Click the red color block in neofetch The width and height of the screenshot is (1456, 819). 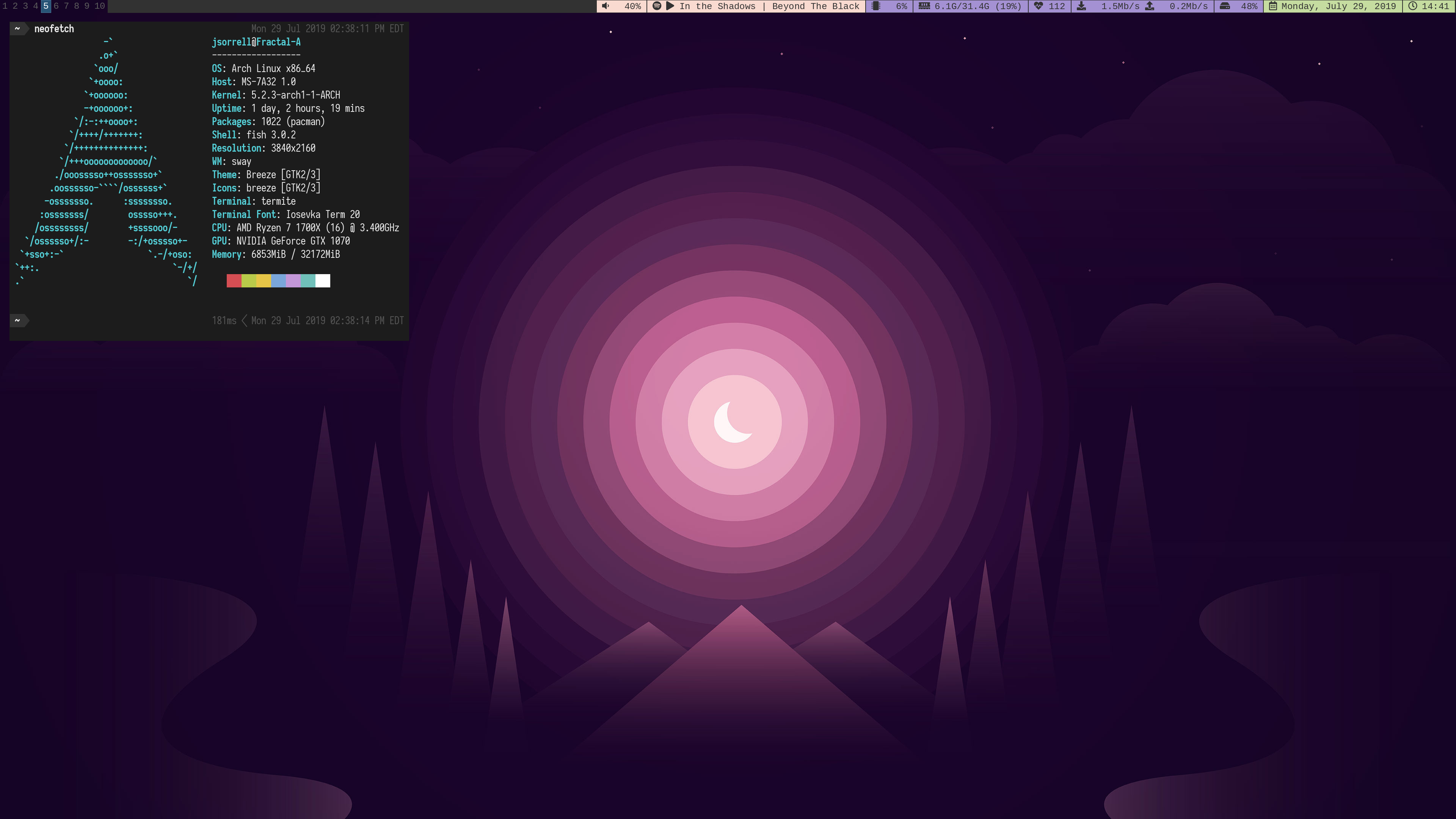pos(234,281)
